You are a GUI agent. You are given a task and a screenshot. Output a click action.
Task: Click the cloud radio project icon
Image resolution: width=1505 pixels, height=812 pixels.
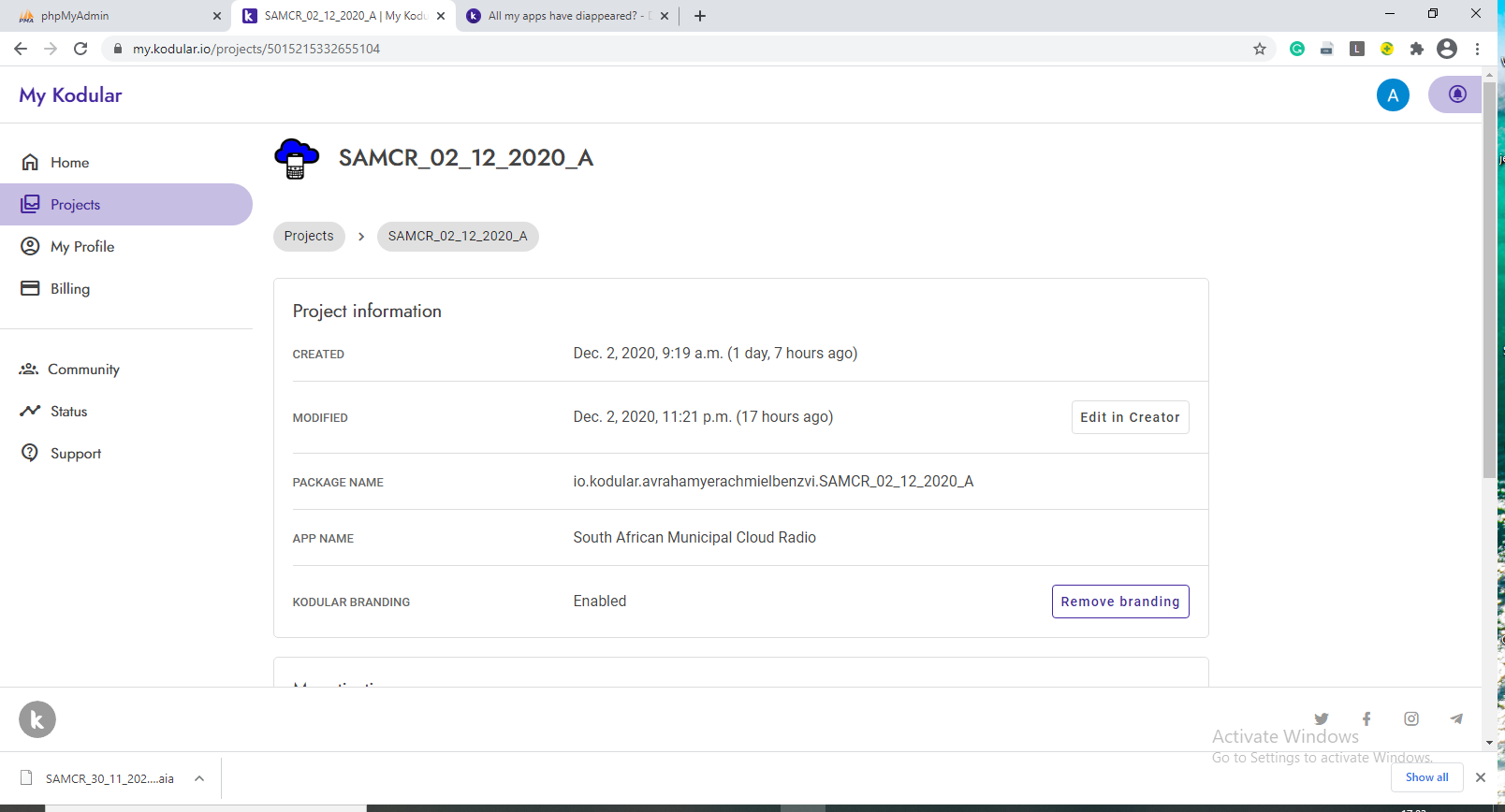click(x=296, y=158)
